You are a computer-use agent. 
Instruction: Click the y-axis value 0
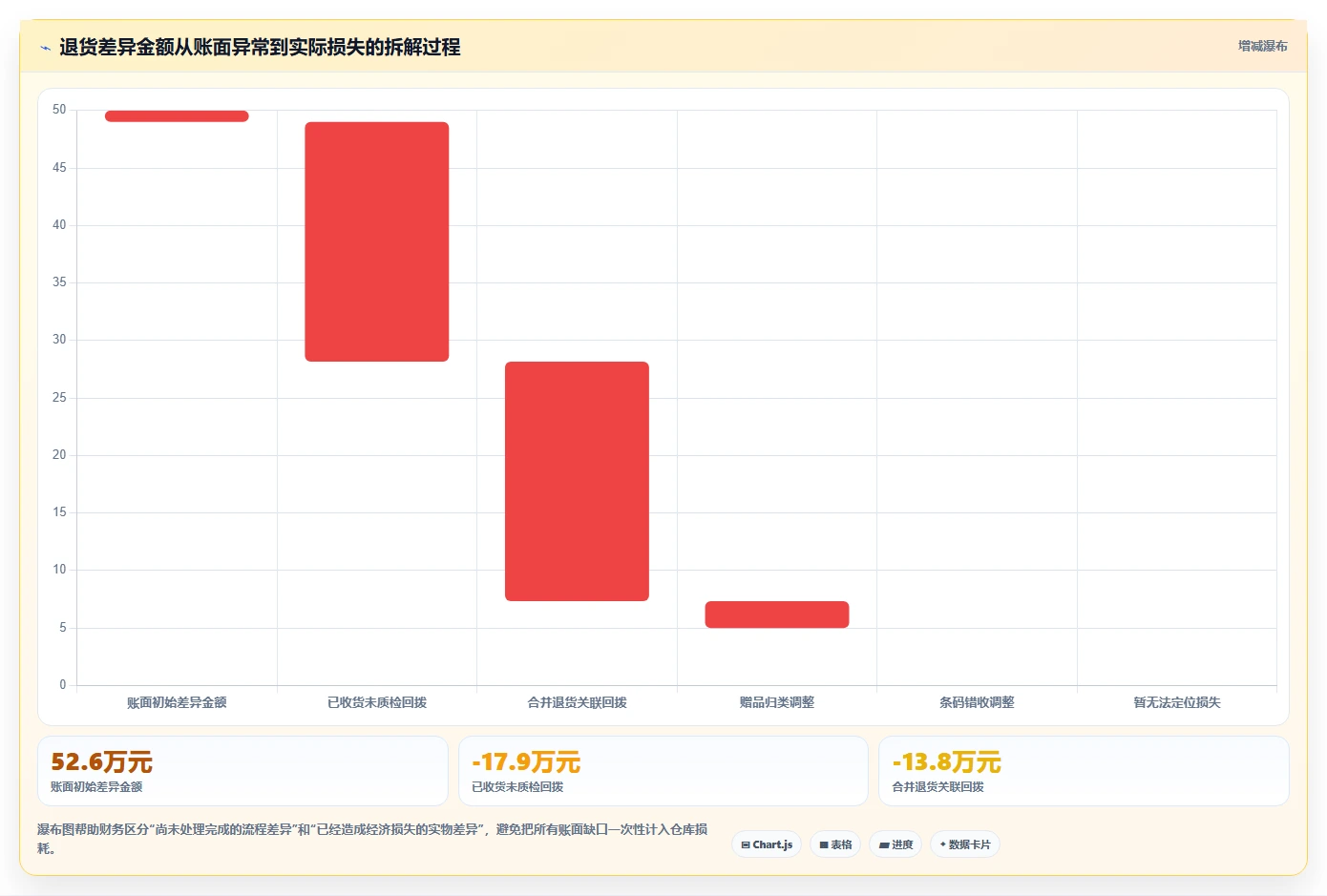pos(63,685)
